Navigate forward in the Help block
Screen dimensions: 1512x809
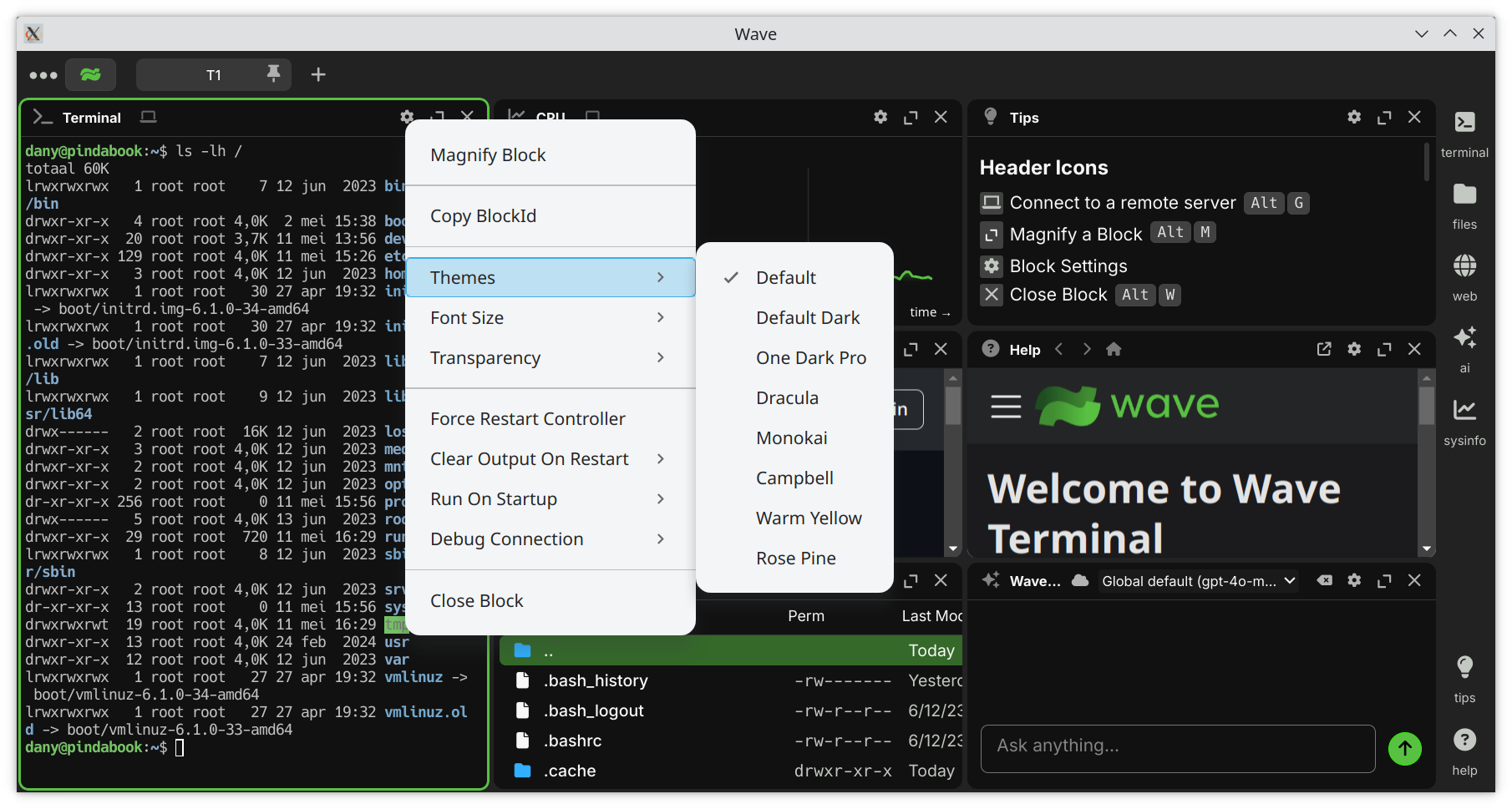pyautogui.click(x=1087, y=349)
